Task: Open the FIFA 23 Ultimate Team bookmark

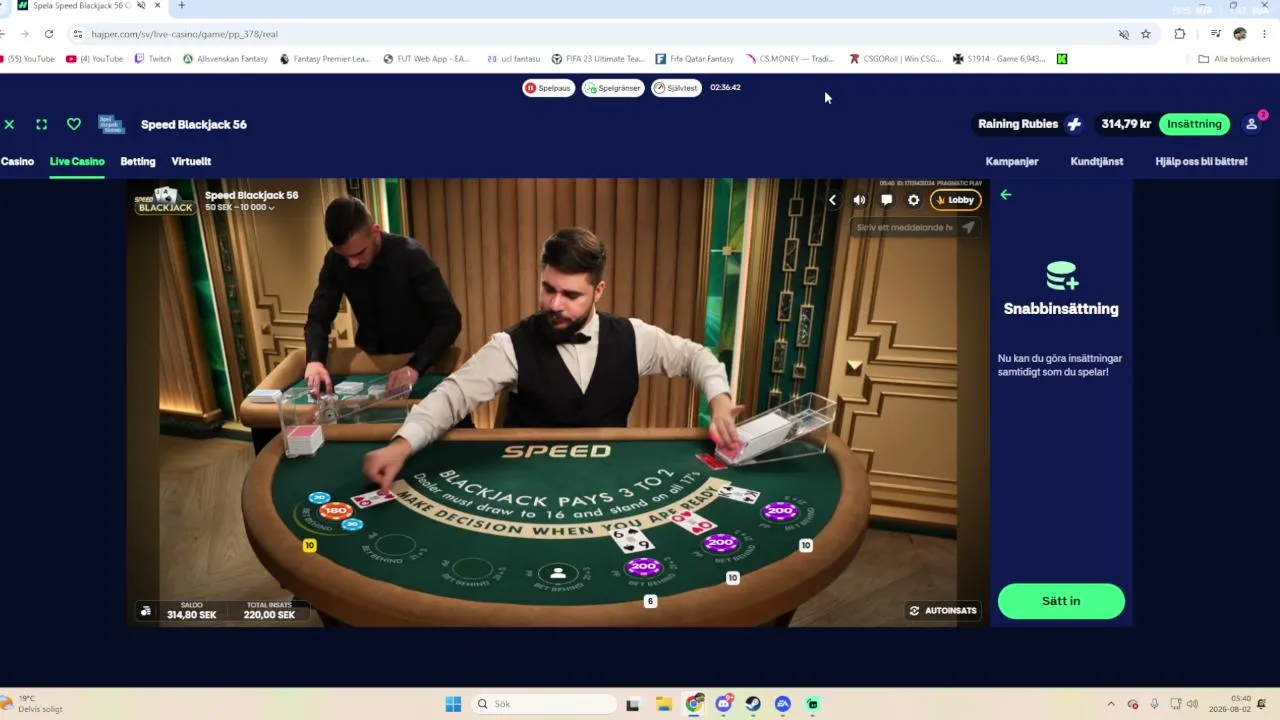Action: click(598, 59)
